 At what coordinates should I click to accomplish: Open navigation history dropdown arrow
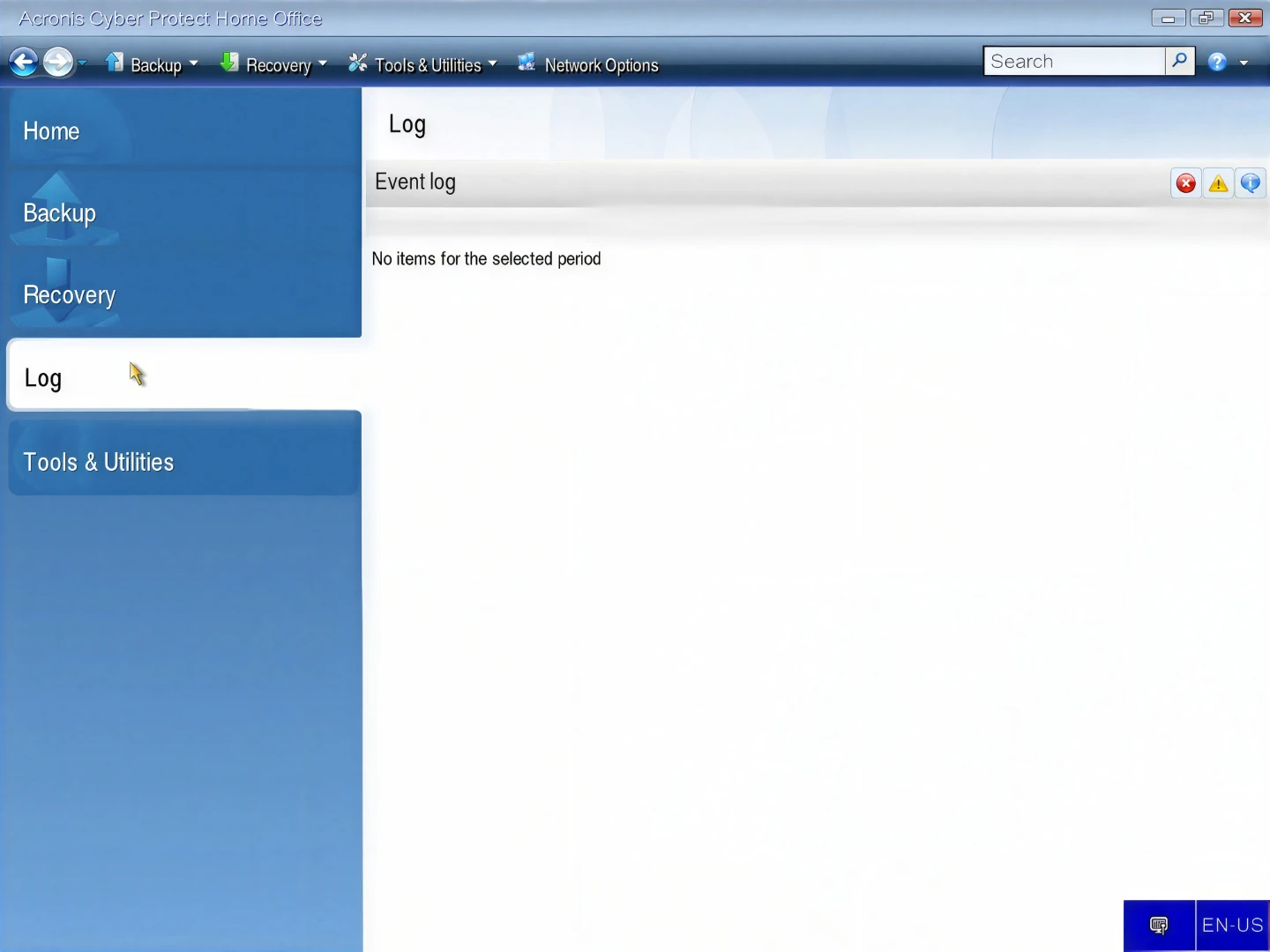pos(82,63)
